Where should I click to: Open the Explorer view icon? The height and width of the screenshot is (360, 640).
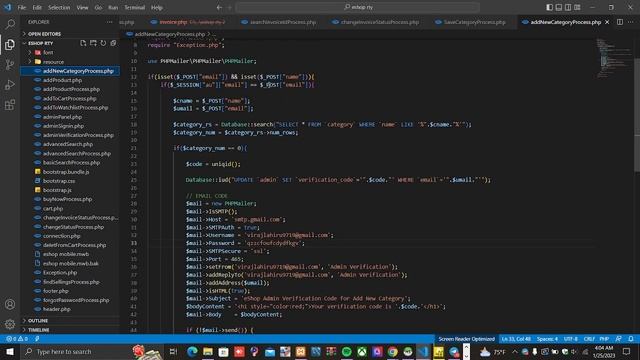pos(10,44)
